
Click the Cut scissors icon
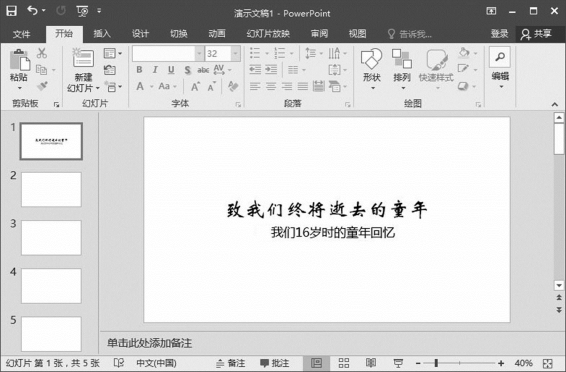42,53
